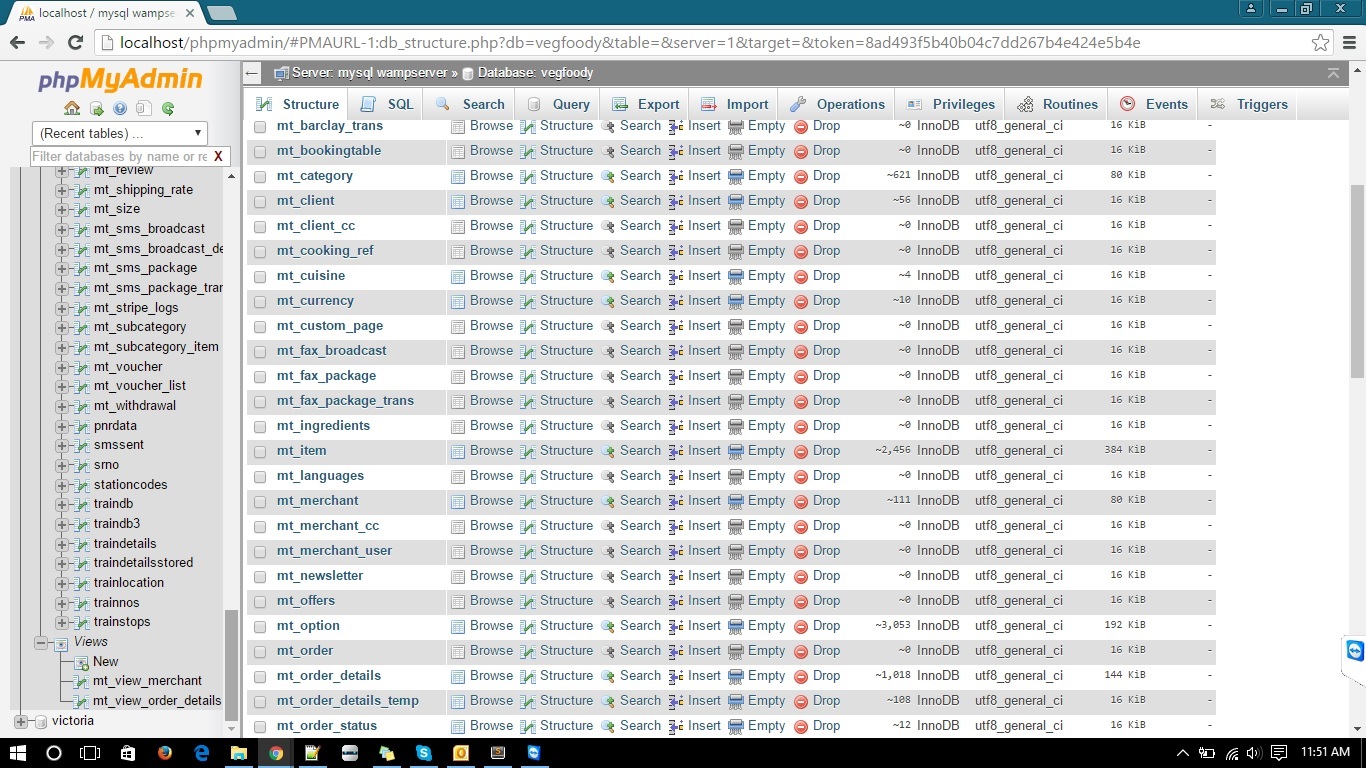Open mt_view_merchant in the tree

[x=147, y=681]
